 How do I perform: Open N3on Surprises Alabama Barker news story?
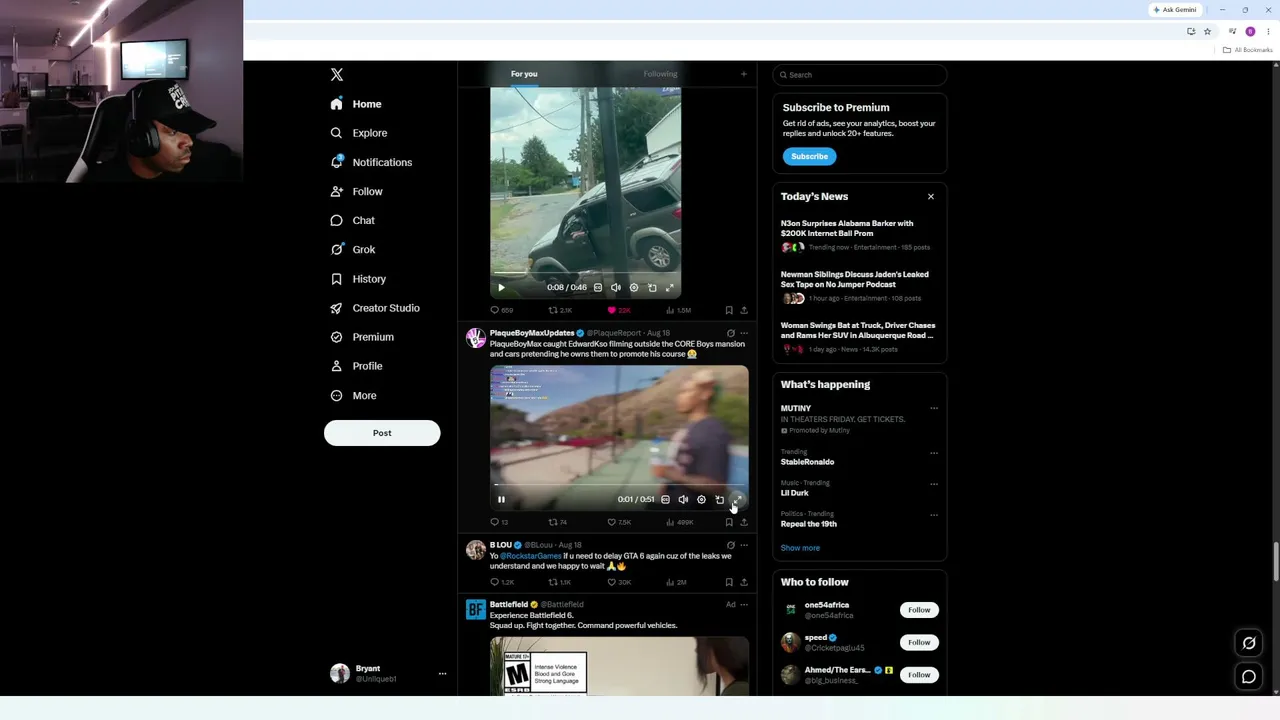(859, 236)
